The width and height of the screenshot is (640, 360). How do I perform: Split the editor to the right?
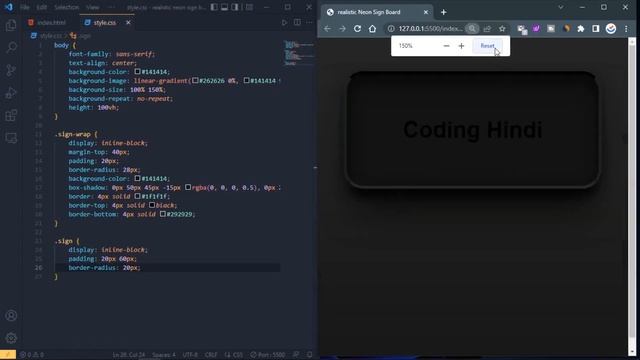pyautogui.click(x=297, y=22)
